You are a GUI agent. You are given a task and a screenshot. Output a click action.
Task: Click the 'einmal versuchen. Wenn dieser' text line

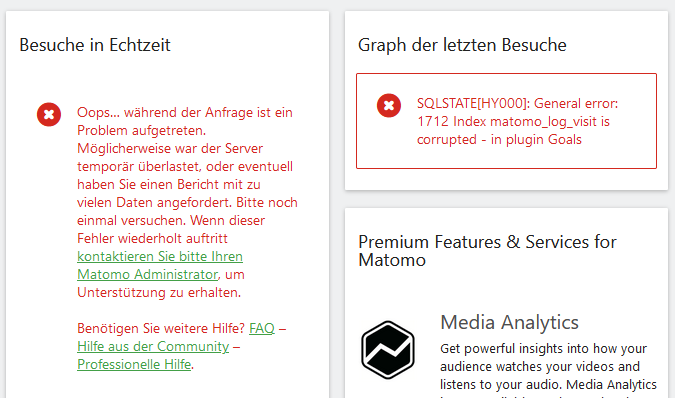click(x=171, y=220)
